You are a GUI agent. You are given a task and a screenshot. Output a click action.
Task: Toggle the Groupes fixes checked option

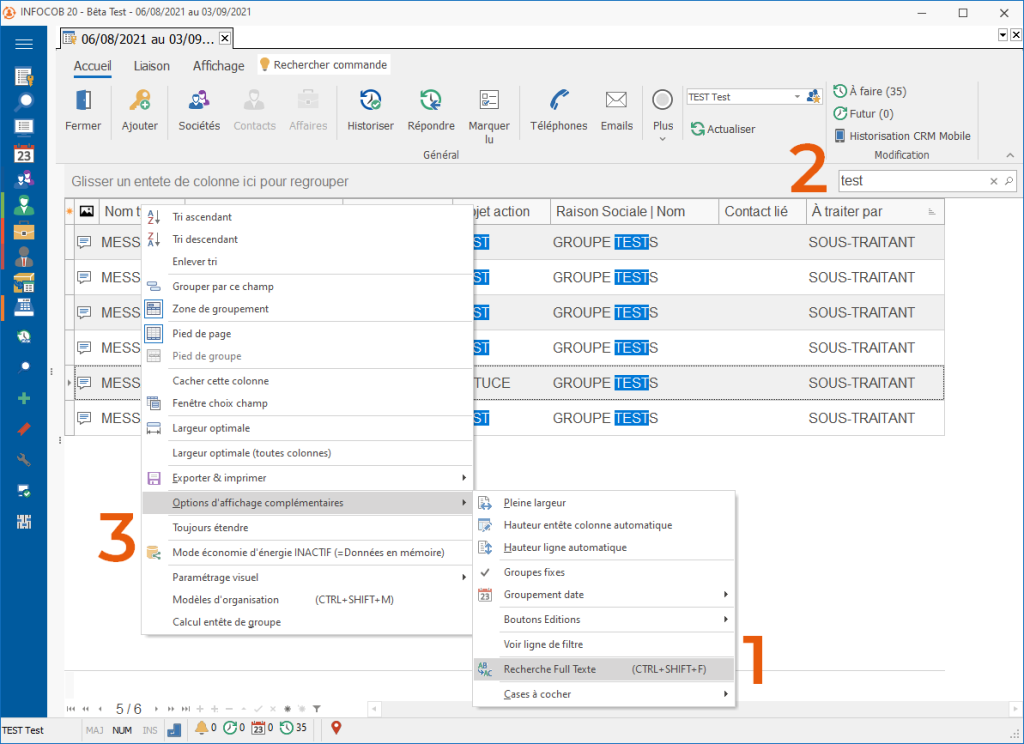tap(534, 573)
